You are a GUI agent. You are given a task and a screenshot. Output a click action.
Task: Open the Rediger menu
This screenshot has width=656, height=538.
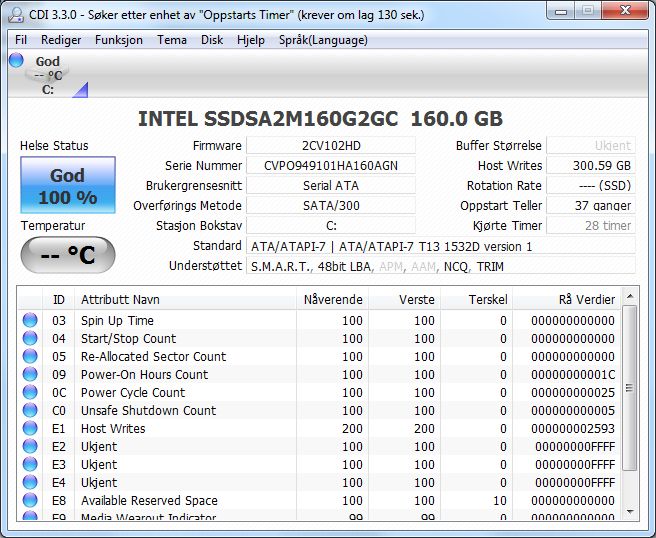[61, 40]
